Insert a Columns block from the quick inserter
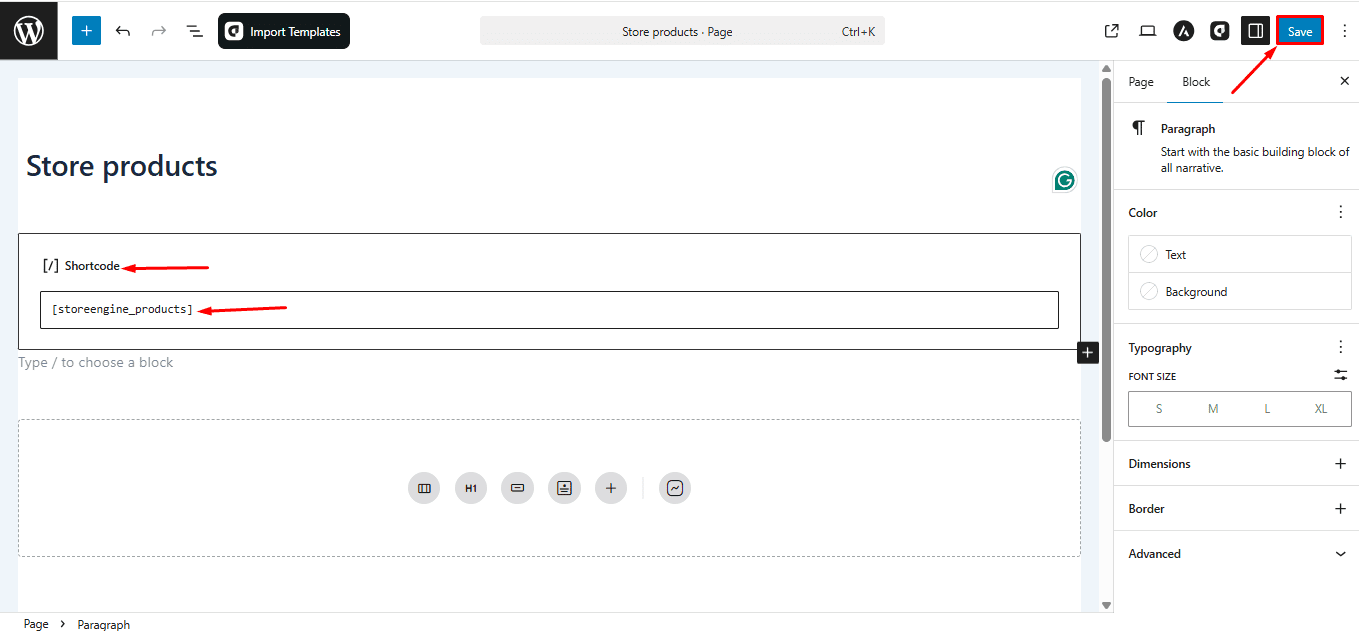1359x631 pixels. pyautogui.click(x=423, y=488)
